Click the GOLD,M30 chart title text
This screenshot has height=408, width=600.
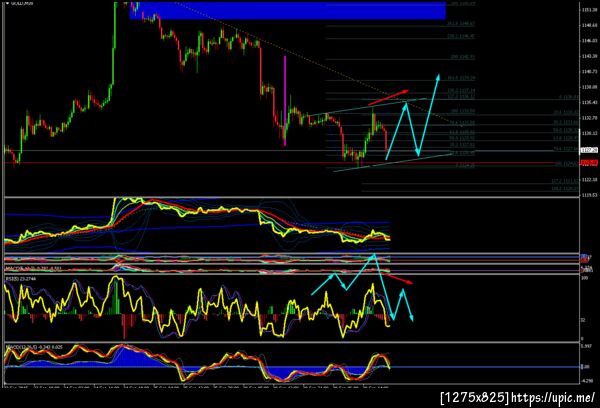coord(22,3)
